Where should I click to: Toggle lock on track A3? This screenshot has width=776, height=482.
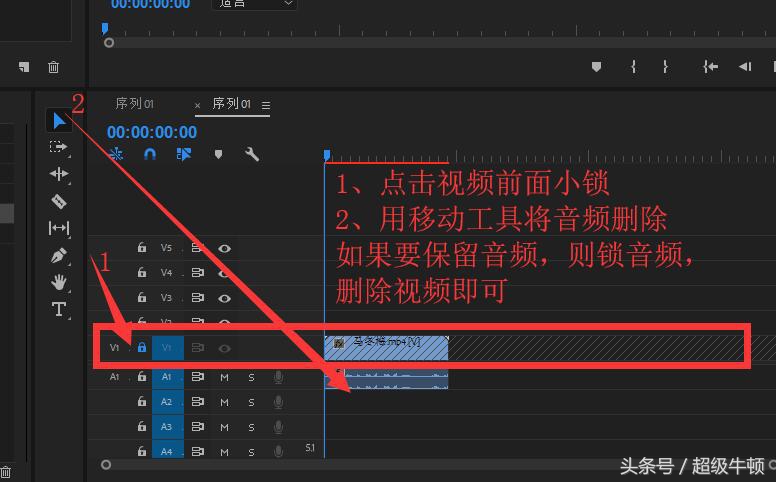click(142, 426)
